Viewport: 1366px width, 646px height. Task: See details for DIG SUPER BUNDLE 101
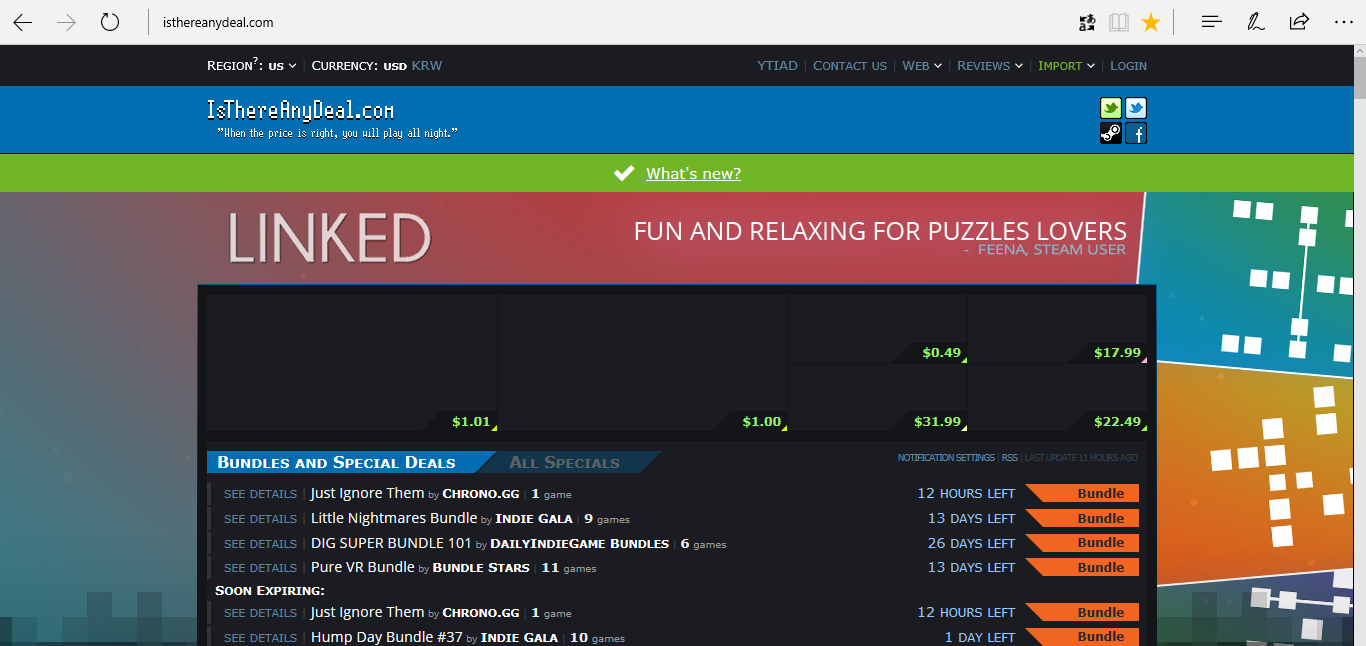pos(260,544)
